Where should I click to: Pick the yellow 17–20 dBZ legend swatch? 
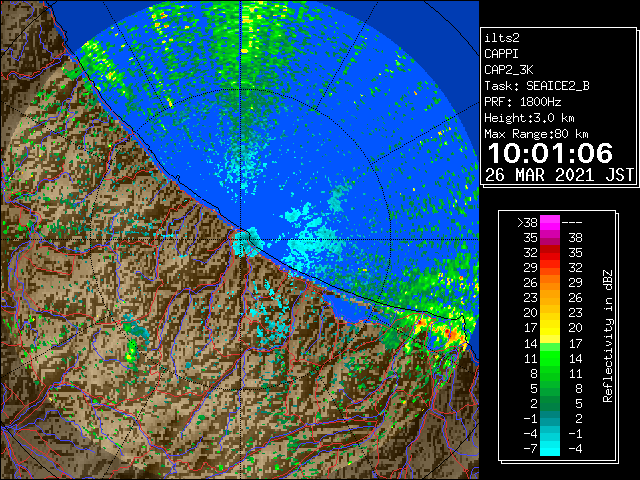pos(550,328)
